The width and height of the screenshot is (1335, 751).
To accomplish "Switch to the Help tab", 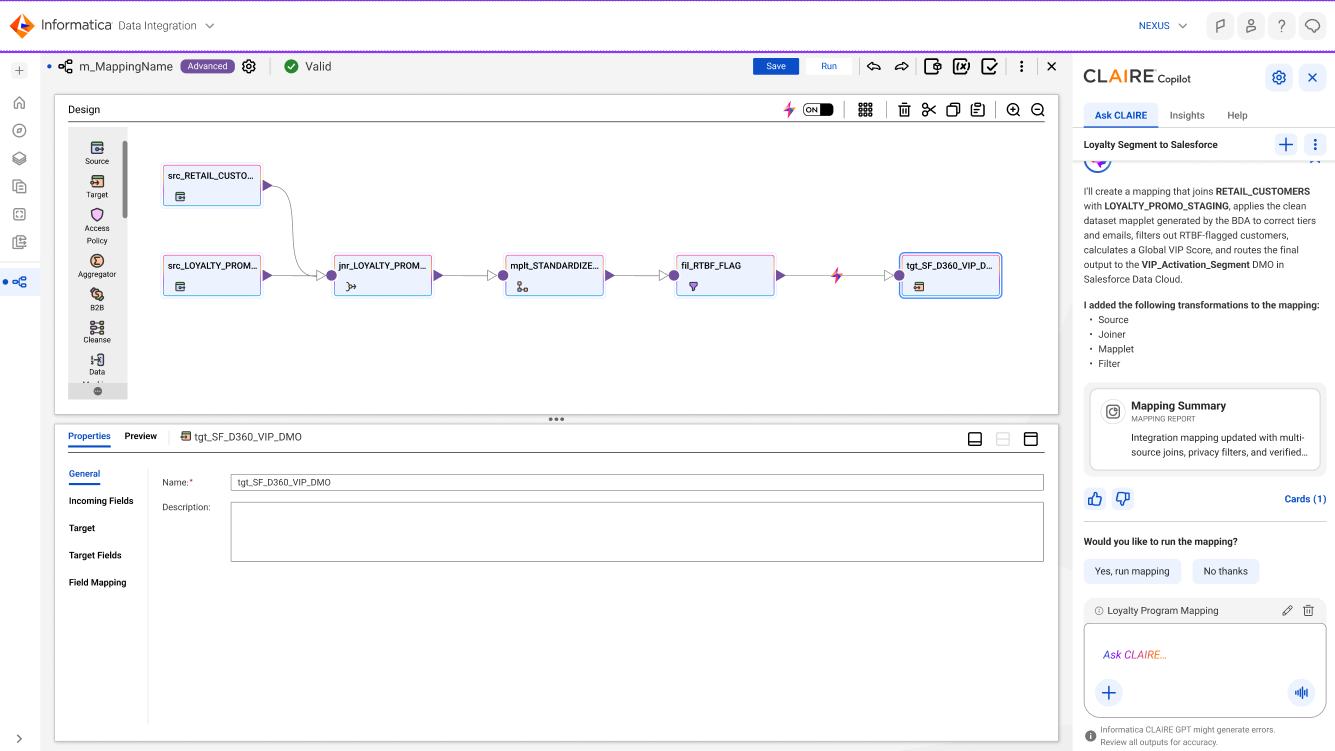I will [x=1237, y=115].
